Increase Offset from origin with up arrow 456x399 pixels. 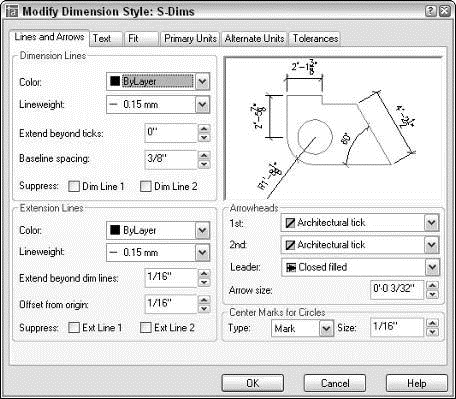[x=204, y=300]
